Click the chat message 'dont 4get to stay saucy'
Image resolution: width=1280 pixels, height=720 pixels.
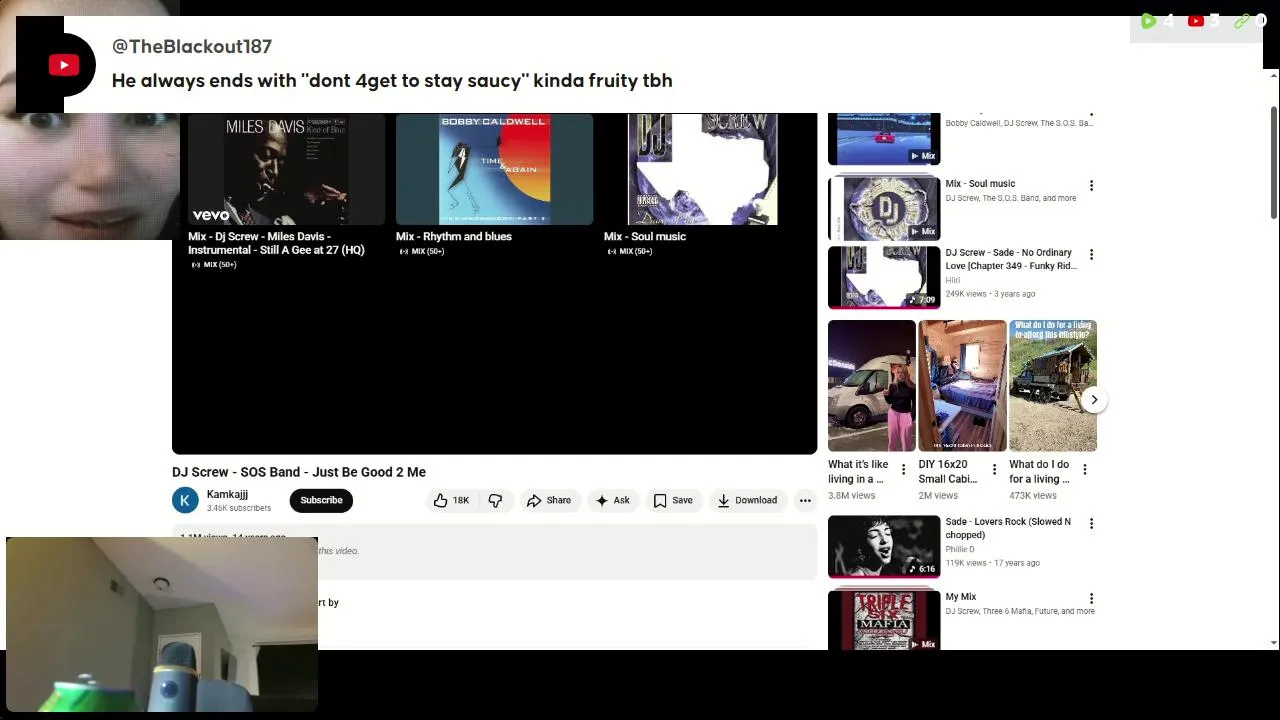(392, 80)
